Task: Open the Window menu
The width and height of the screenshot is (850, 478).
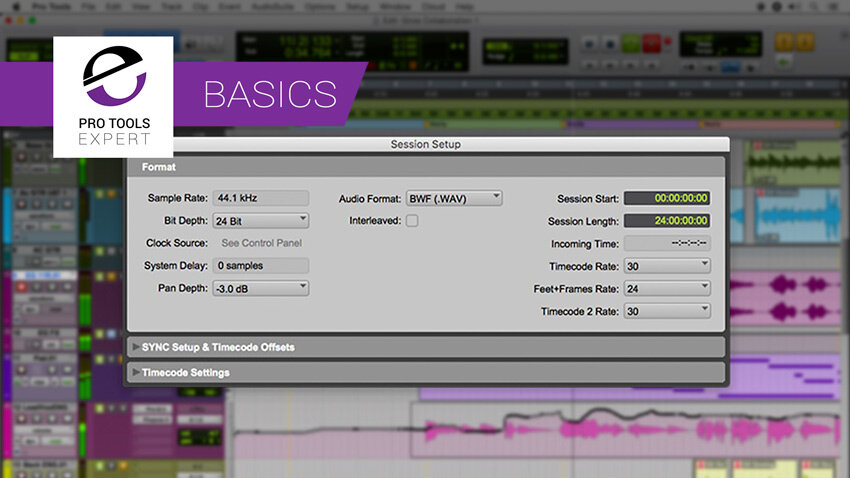Action: tap(395, 7)
